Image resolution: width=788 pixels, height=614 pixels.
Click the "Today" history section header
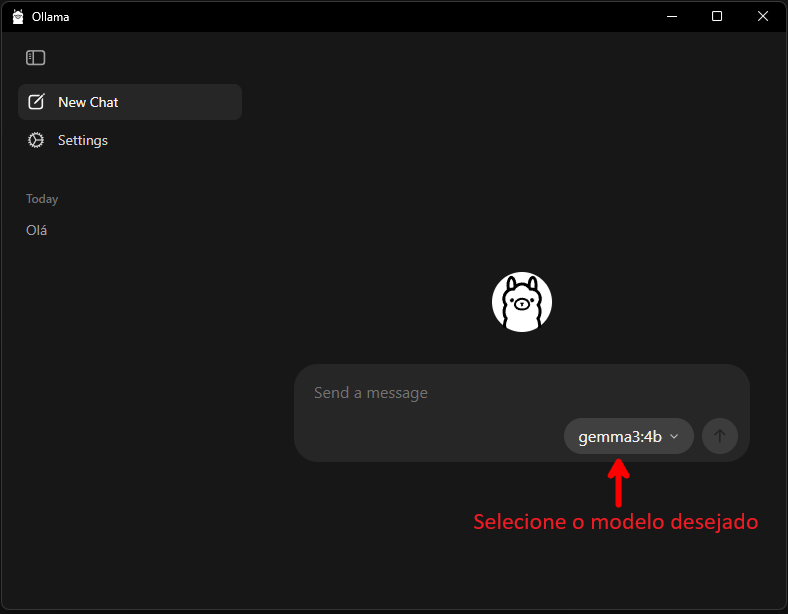42,199
